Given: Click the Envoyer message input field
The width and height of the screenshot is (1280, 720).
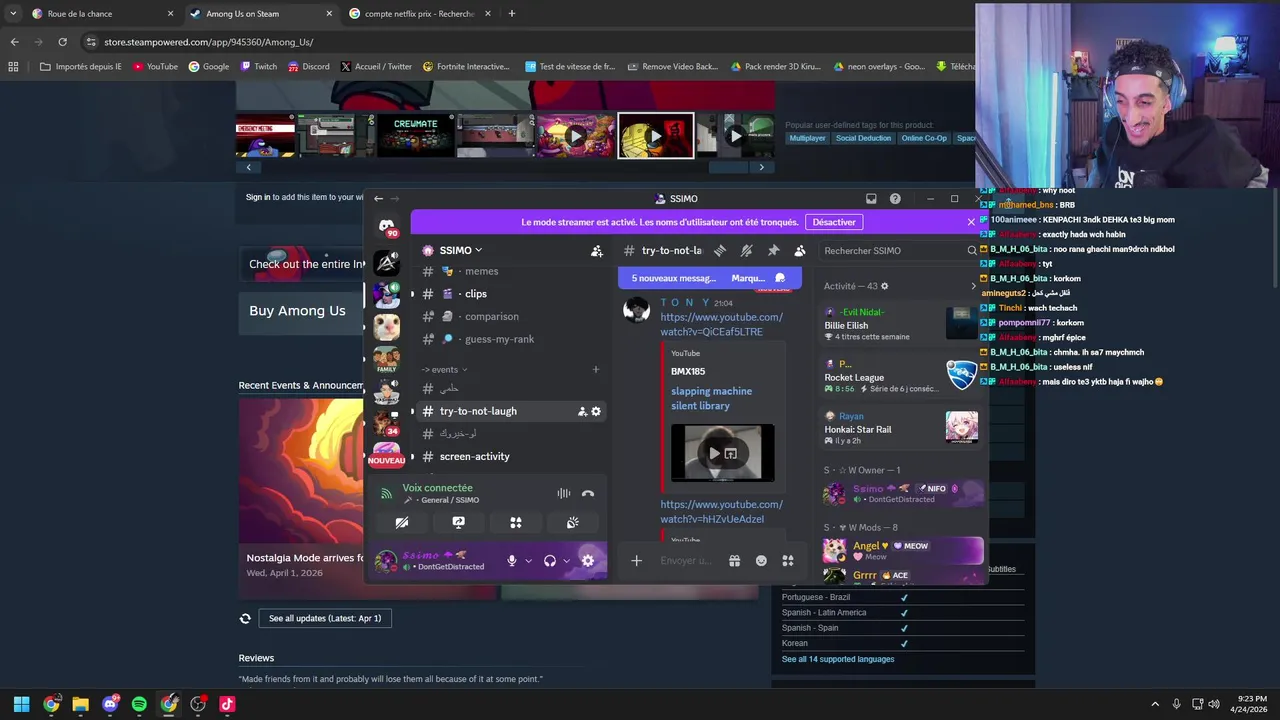Looking at the screenshot, I should click(686, 561).
